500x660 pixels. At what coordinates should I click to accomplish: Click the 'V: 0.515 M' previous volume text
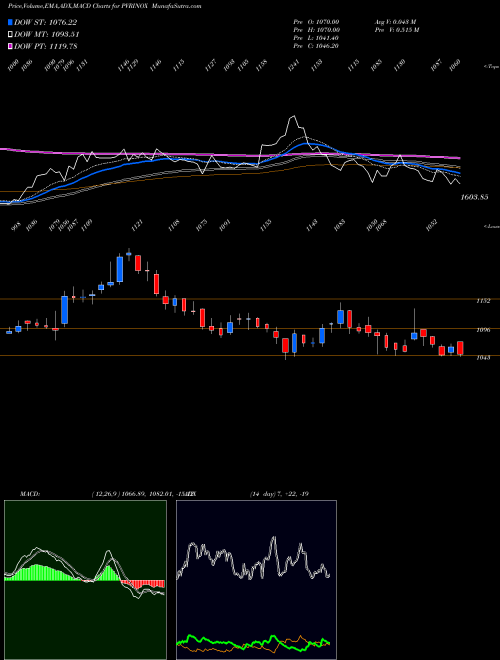pyautogui.click(x=406, y=30)
